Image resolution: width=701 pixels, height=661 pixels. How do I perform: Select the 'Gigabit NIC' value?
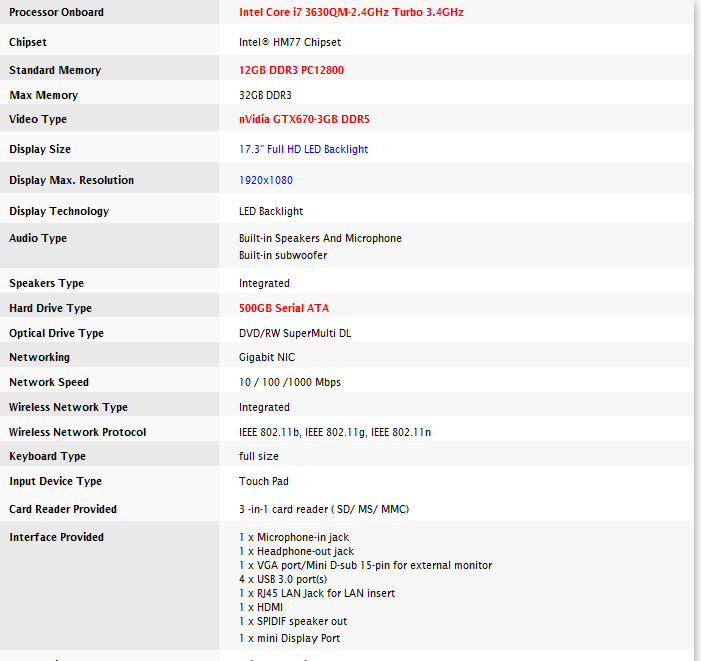point(267,357)
